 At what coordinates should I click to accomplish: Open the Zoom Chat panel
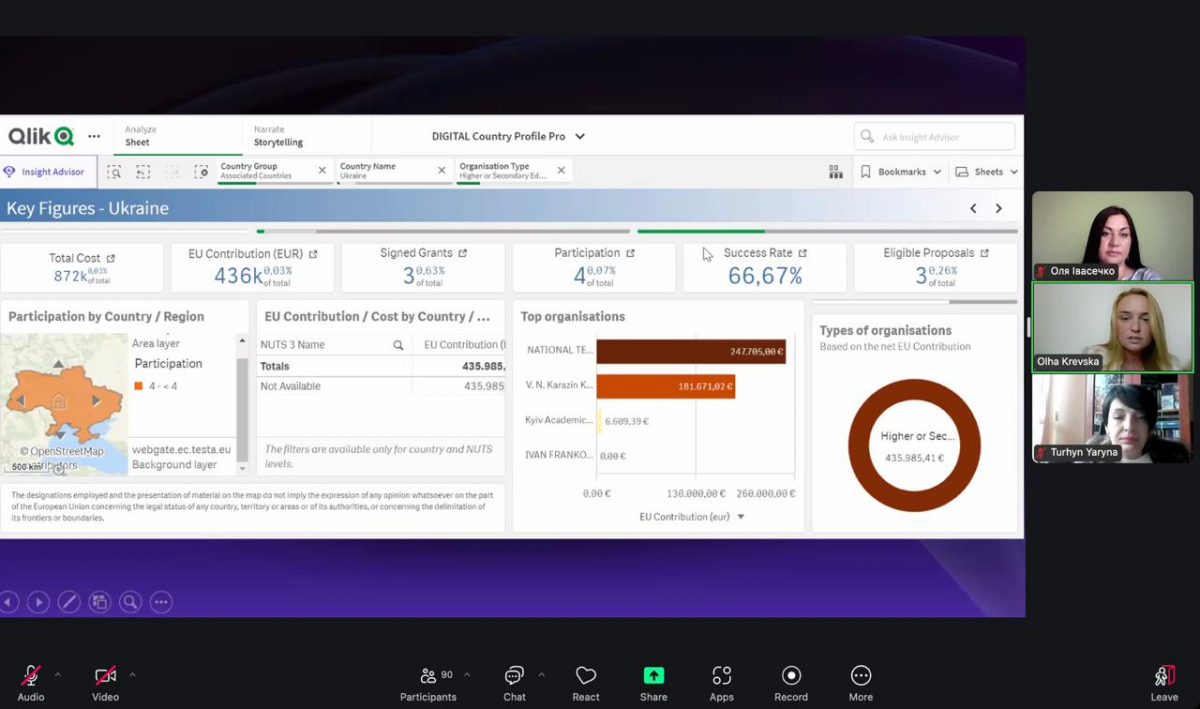pos(514,677)
